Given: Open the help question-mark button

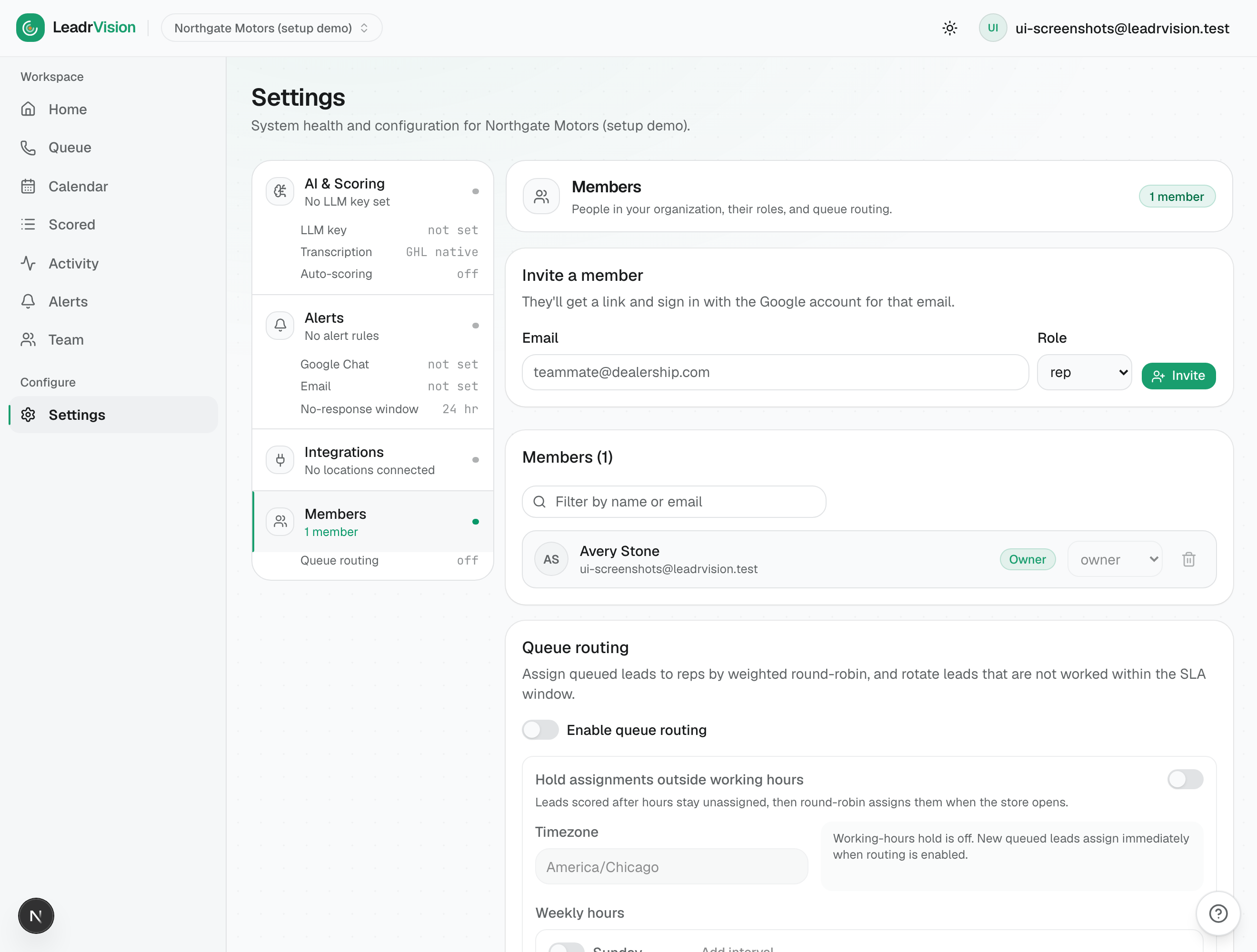Looking at the screenshot, I should click(1218, 913).
